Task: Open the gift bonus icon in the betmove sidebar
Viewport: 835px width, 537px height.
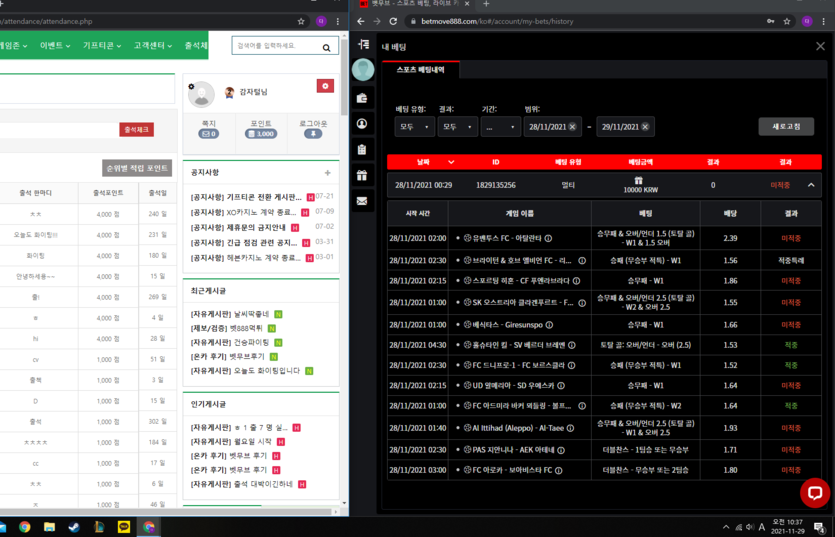Action: 362,175
